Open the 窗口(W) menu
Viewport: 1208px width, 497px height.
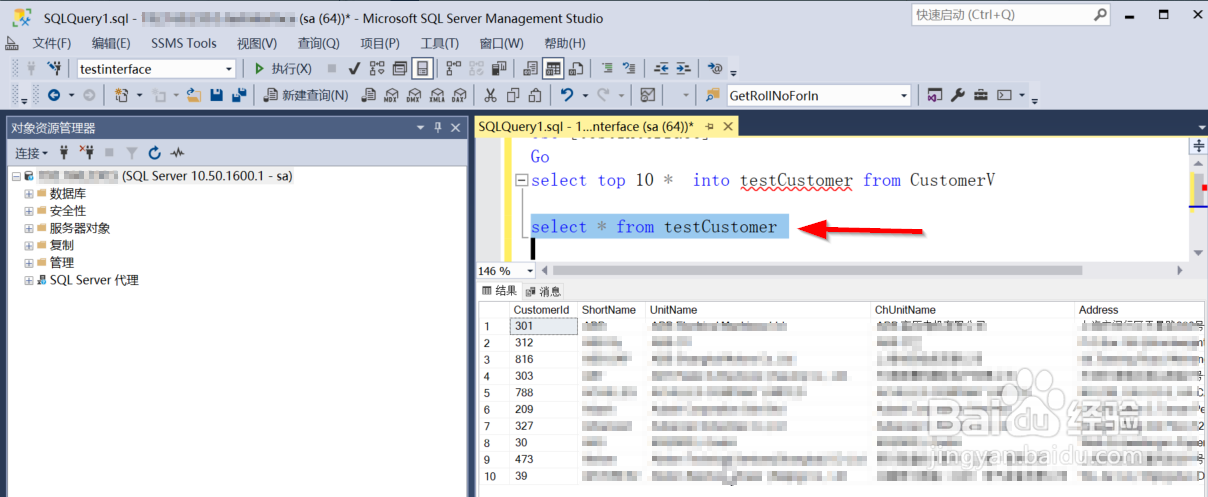tap(501, 43)
